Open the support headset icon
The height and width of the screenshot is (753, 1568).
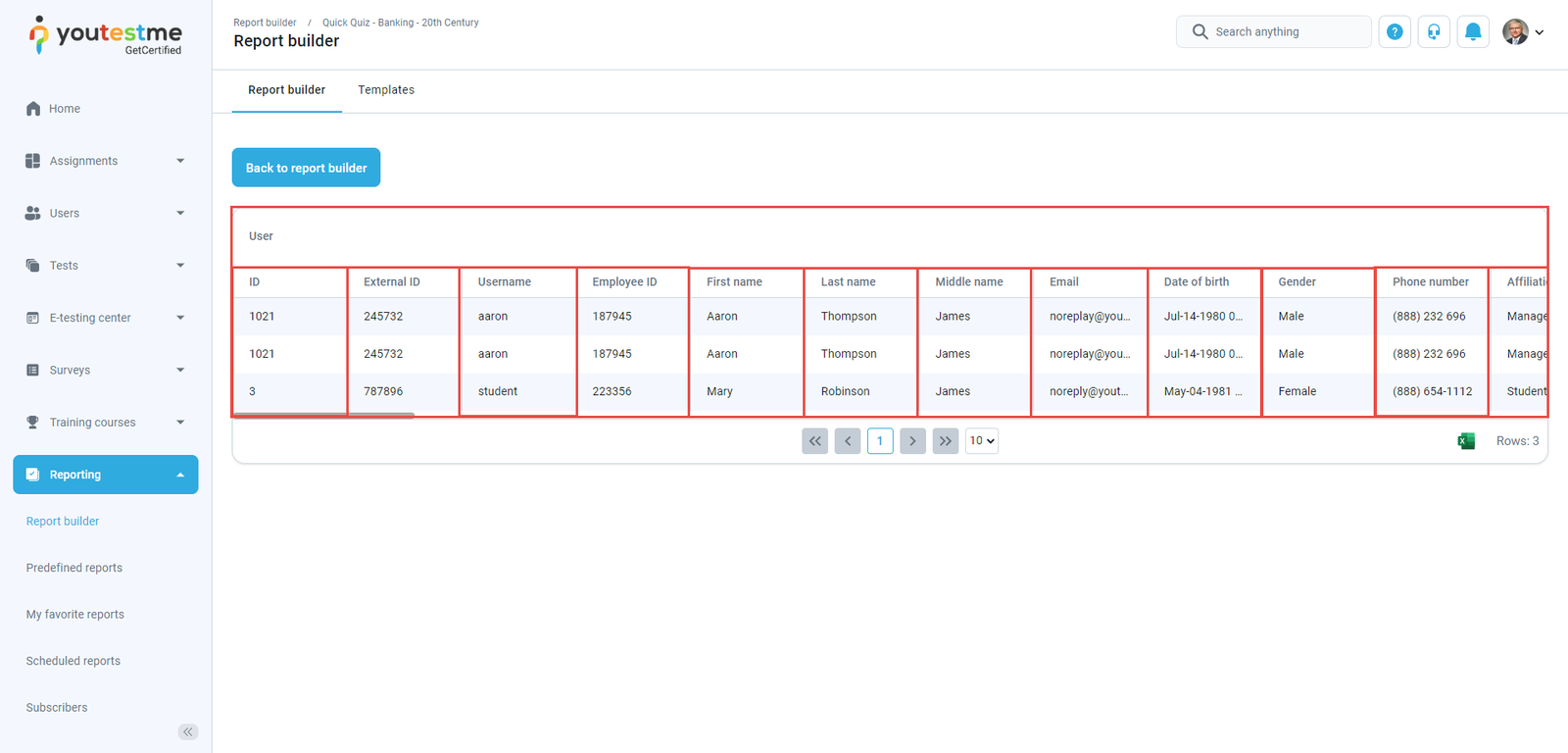1434,32
